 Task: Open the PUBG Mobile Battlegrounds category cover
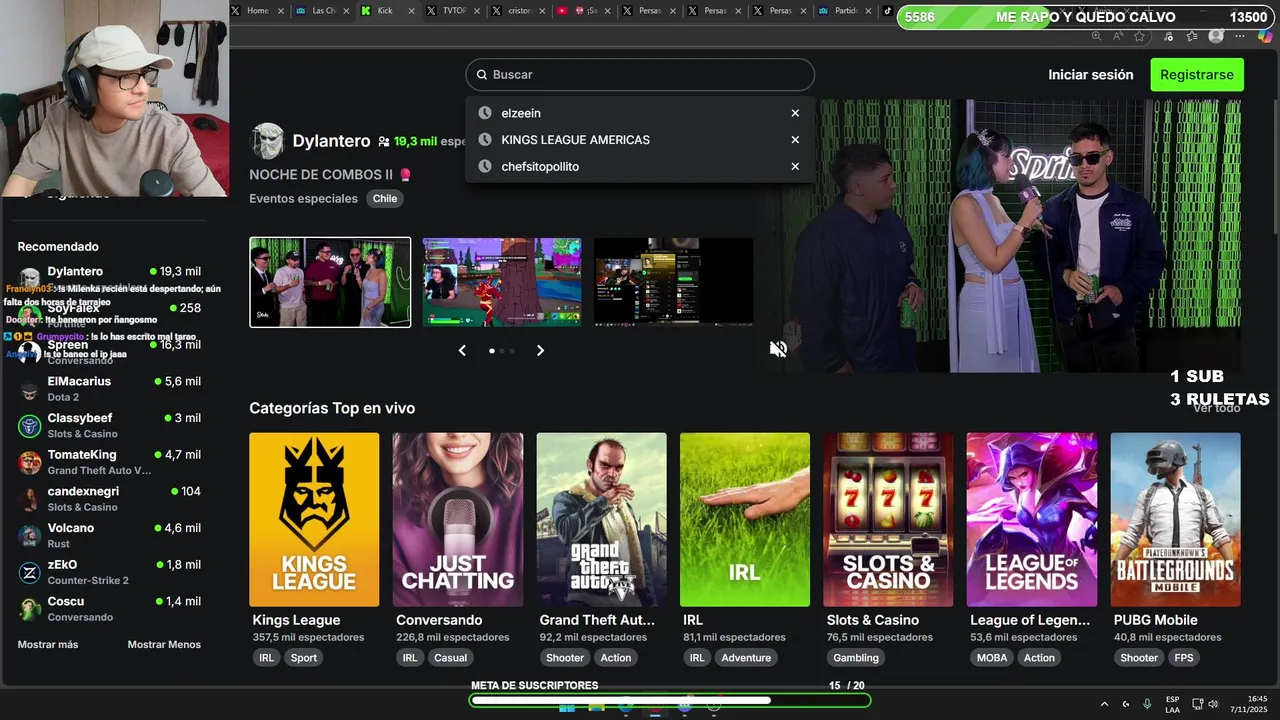[1175, 520]
